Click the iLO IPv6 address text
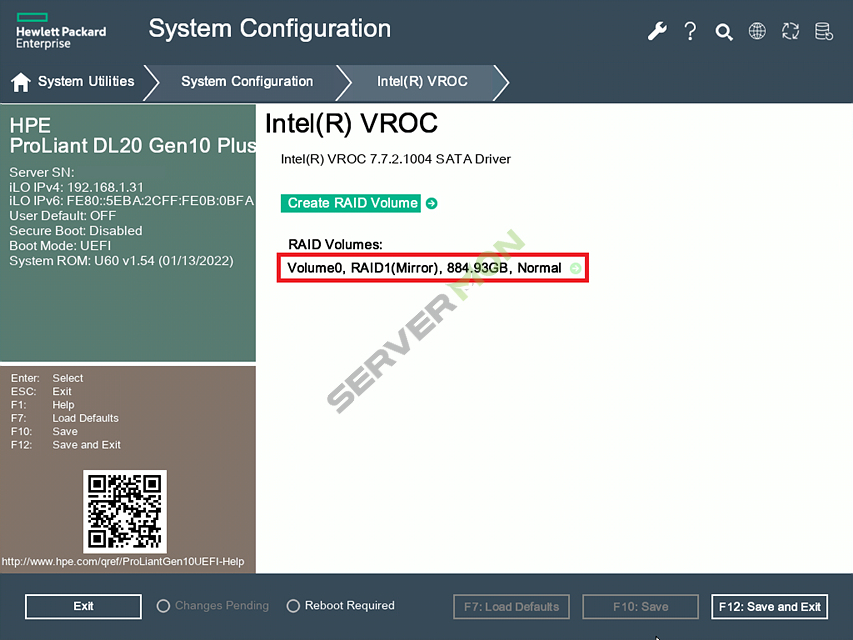 pos(132,201)
